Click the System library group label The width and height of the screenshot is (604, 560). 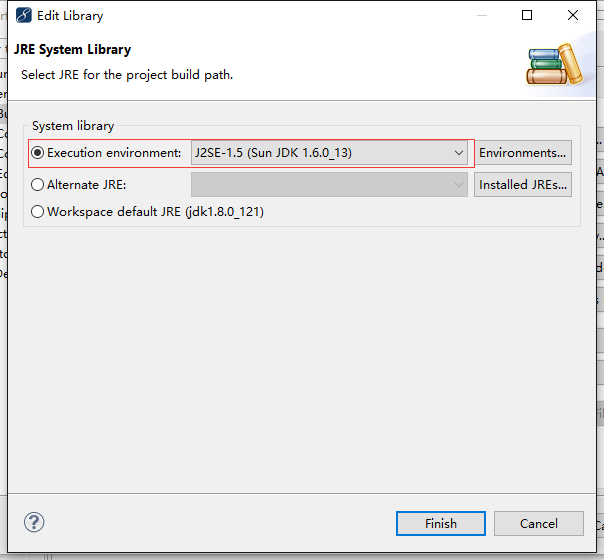[x=73, y=126]
